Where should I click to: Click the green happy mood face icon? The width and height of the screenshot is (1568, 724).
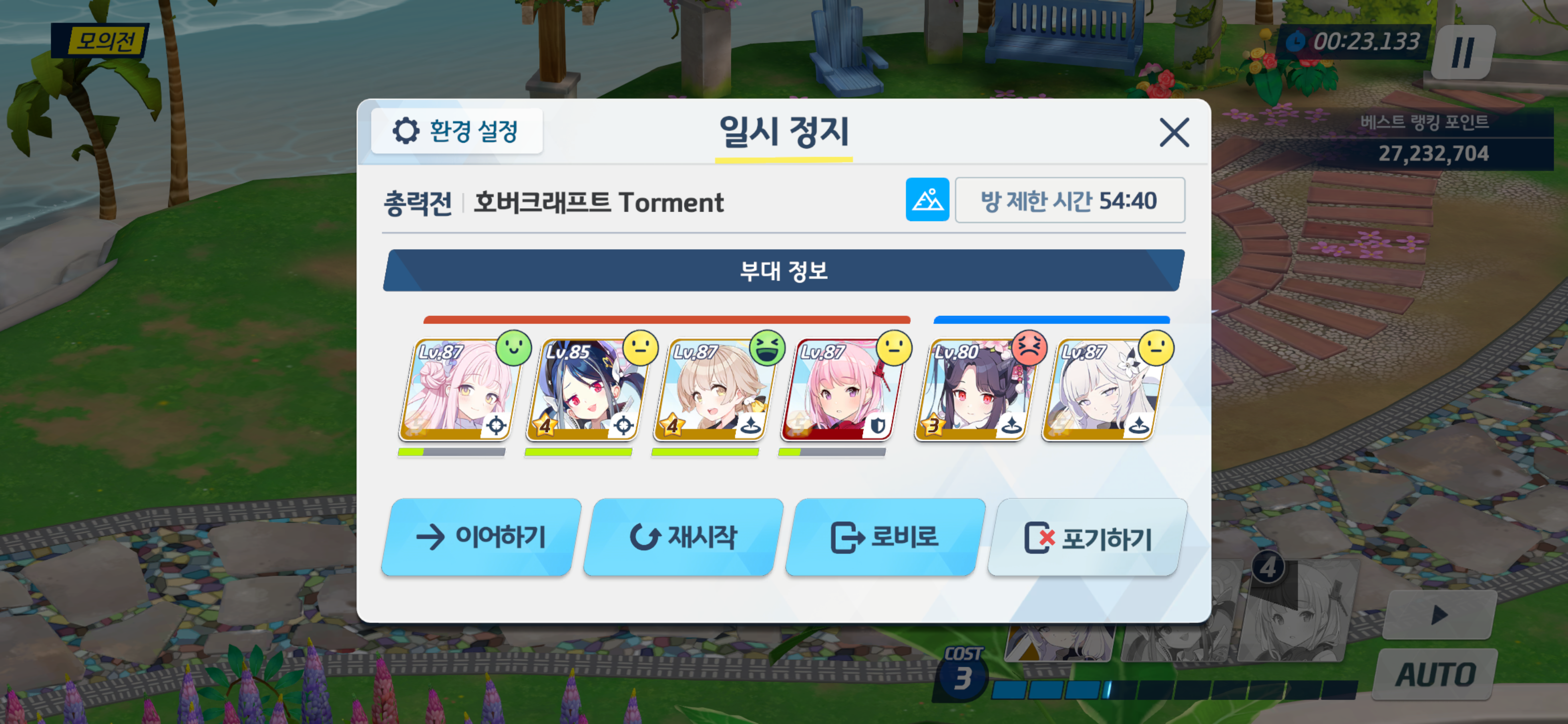[513, 348]
